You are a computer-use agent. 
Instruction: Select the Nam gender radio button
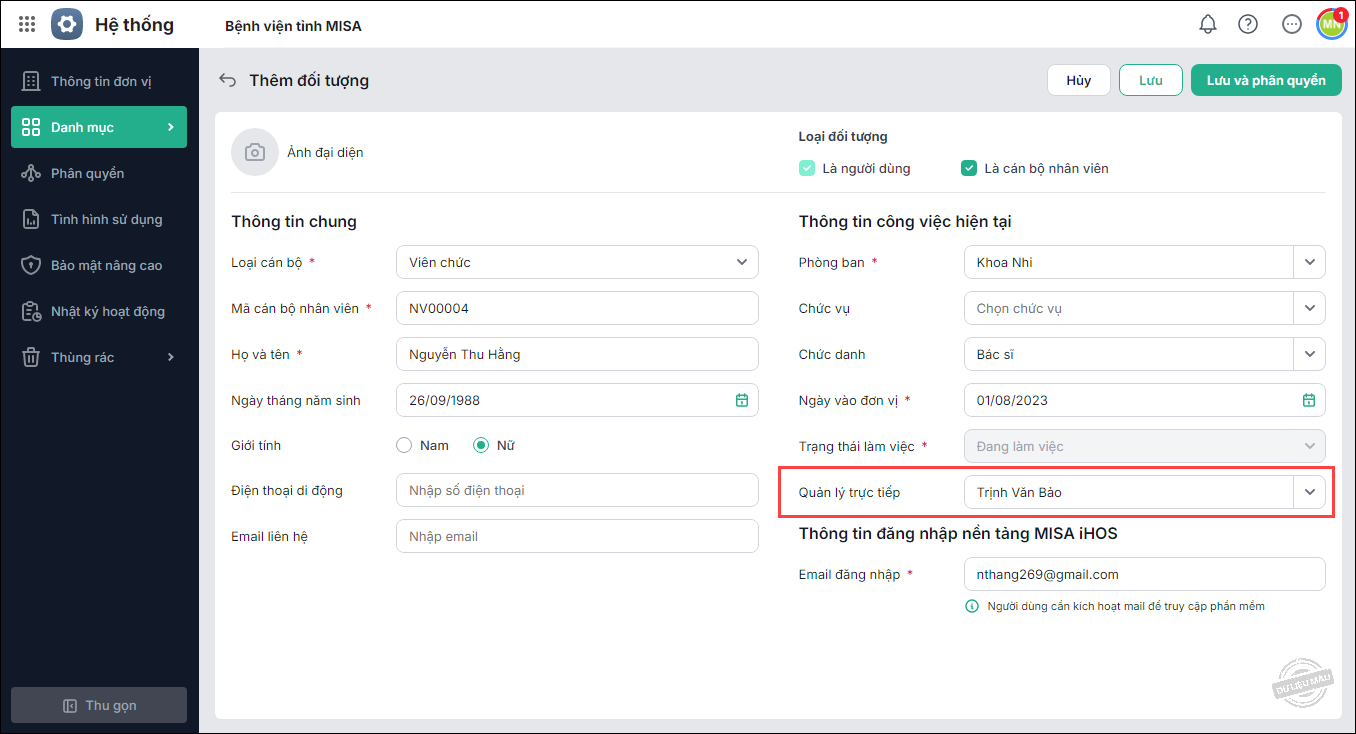pyautogui.click(x=404, y=445)
